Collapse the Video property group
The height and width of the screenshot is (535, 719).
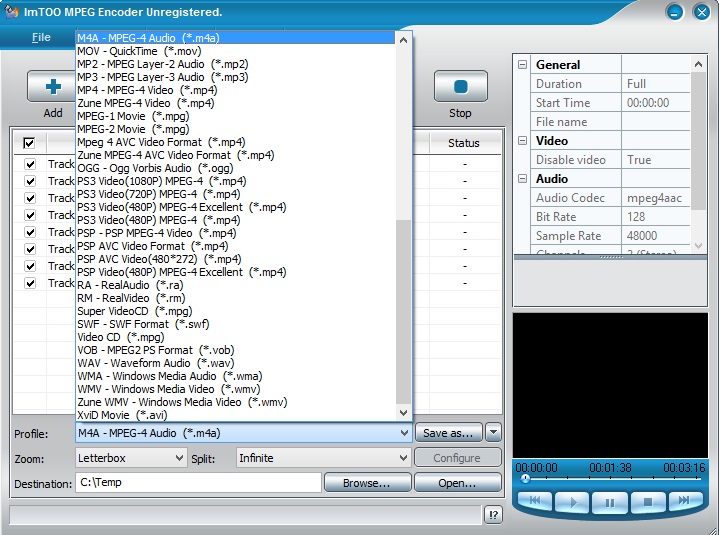522,141
